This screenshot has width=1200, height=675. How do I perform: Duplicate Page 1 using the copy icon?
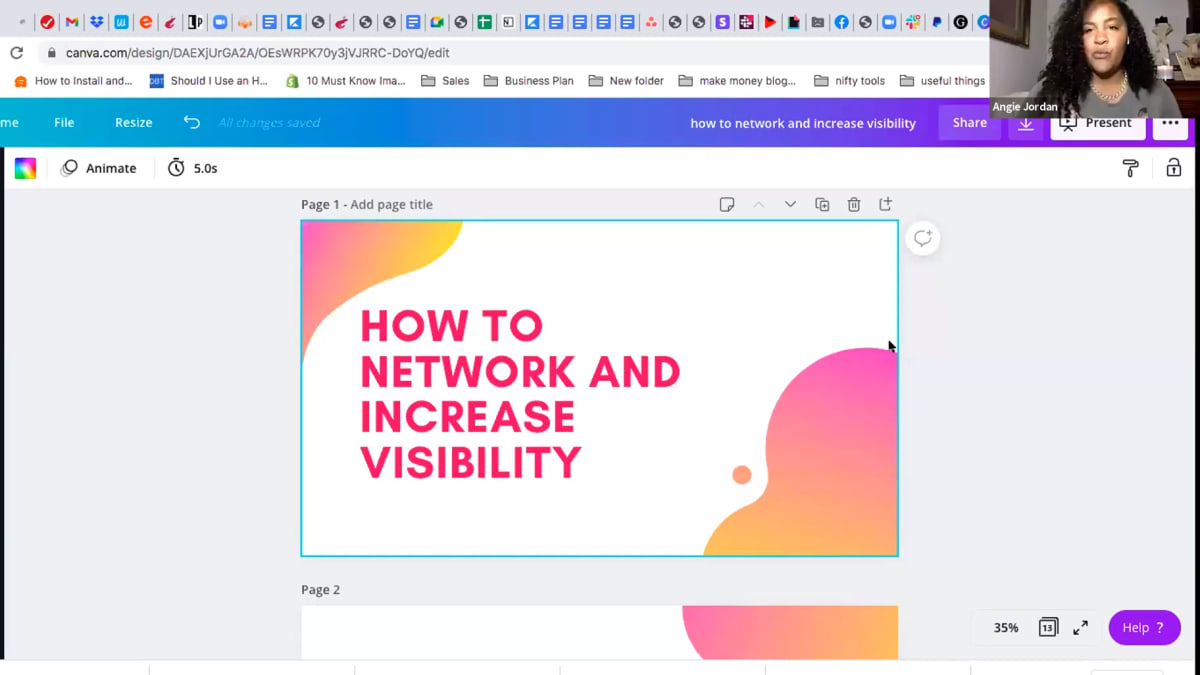pos(821,204)
